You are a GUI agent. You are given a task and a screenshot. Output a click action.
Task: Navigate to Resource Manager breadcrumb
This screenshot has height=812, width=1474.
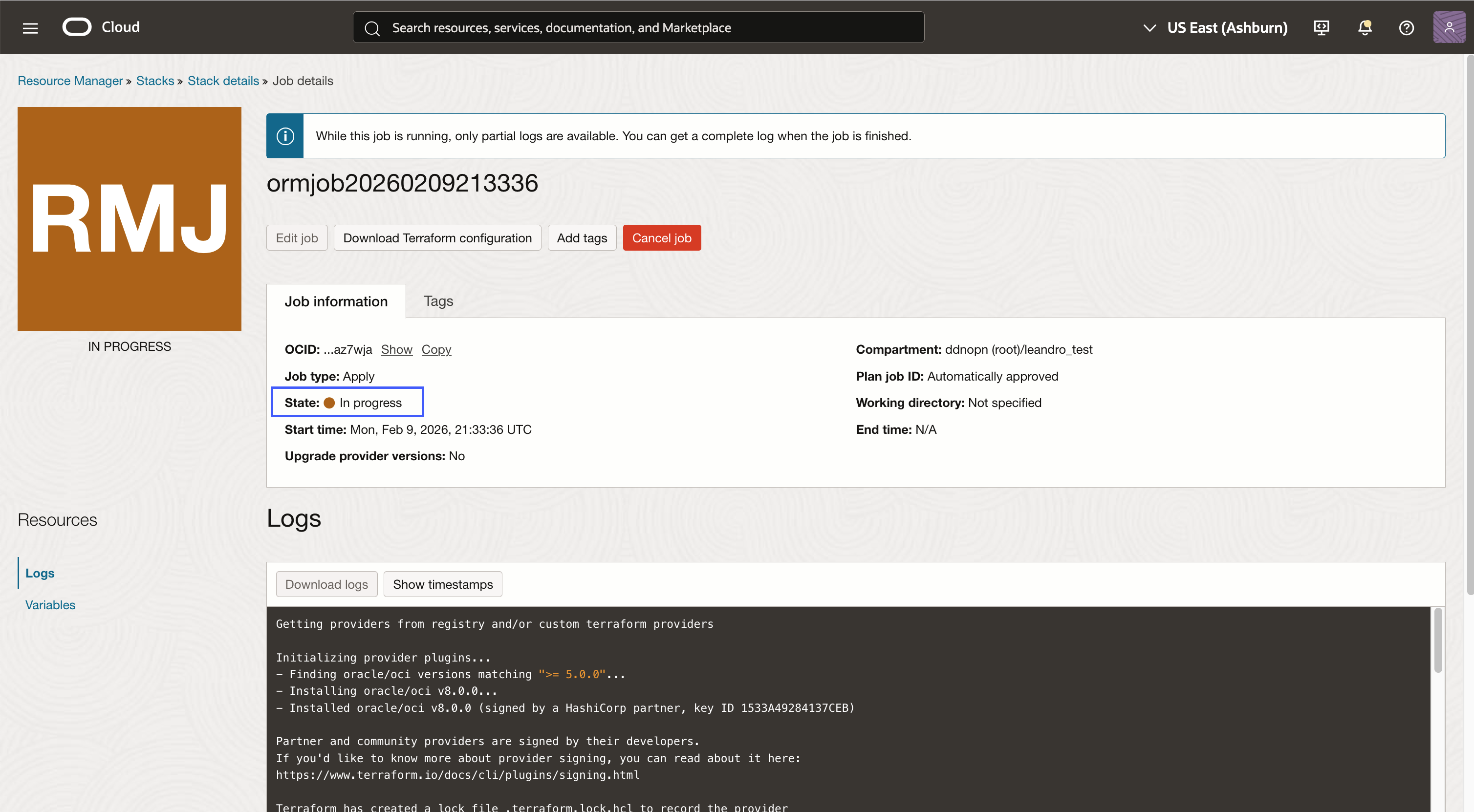tap(70, 81)
